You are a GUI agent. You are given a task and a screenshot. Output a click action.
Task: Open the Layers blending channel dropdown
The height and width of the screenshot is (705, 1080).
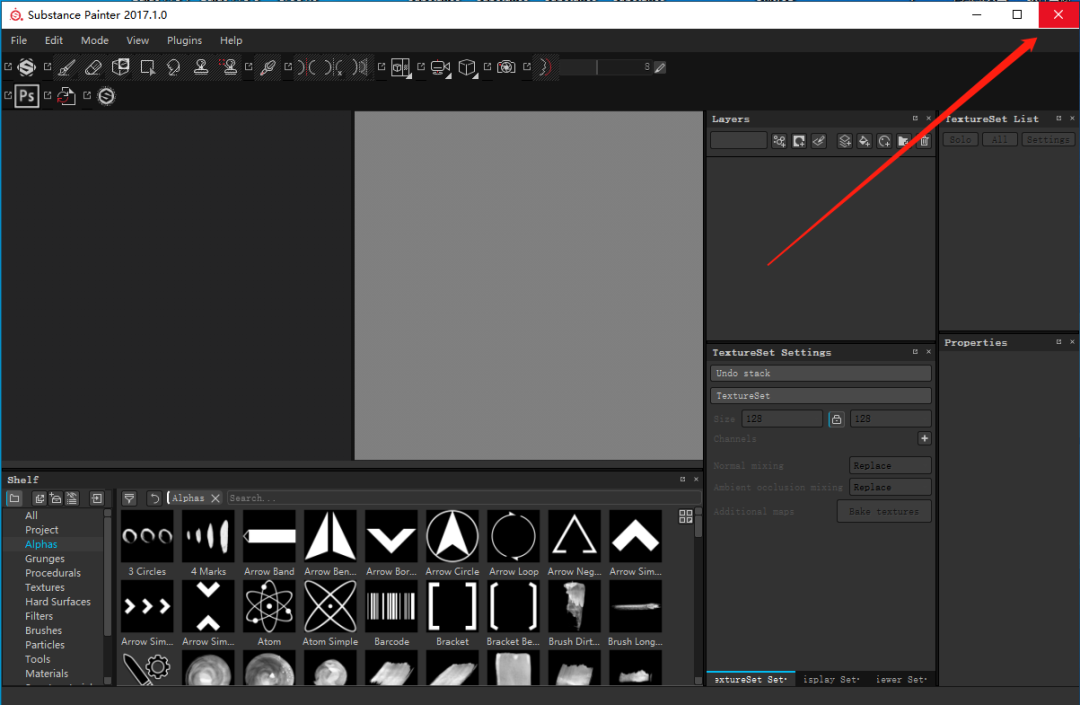(738, 140)
